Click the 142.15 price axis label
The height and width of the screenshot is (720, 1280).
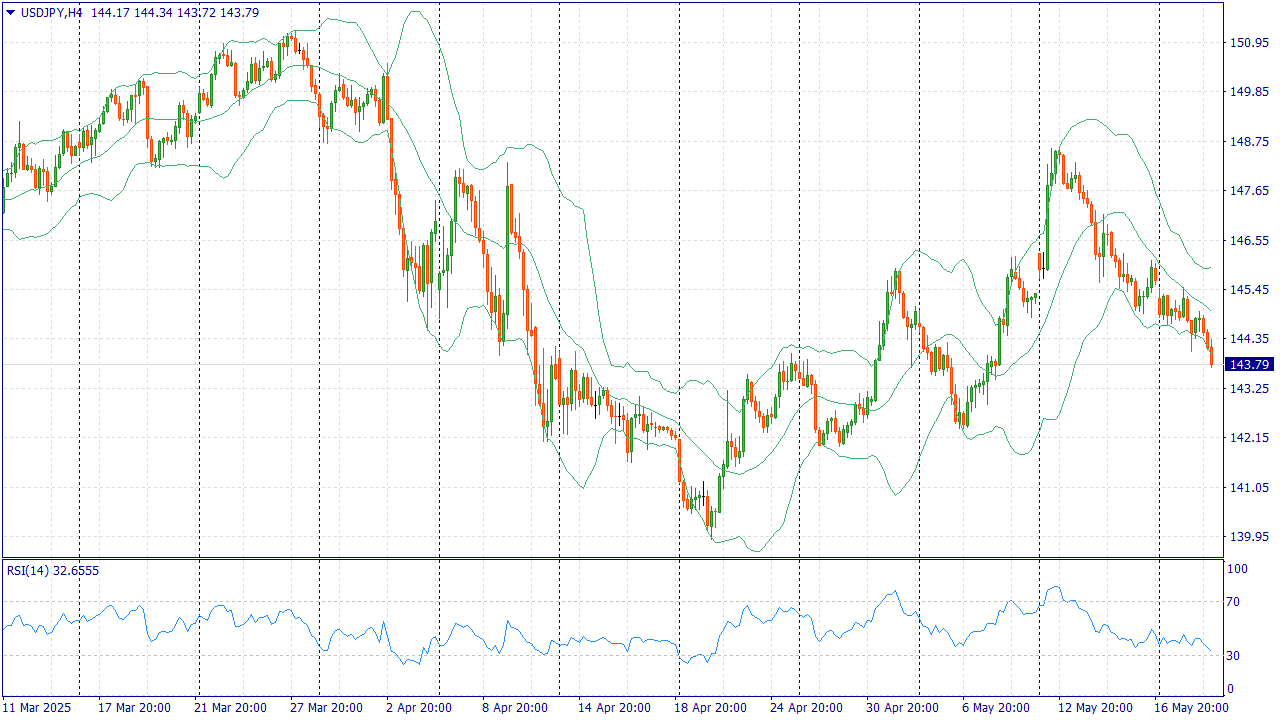[1249, 438]
